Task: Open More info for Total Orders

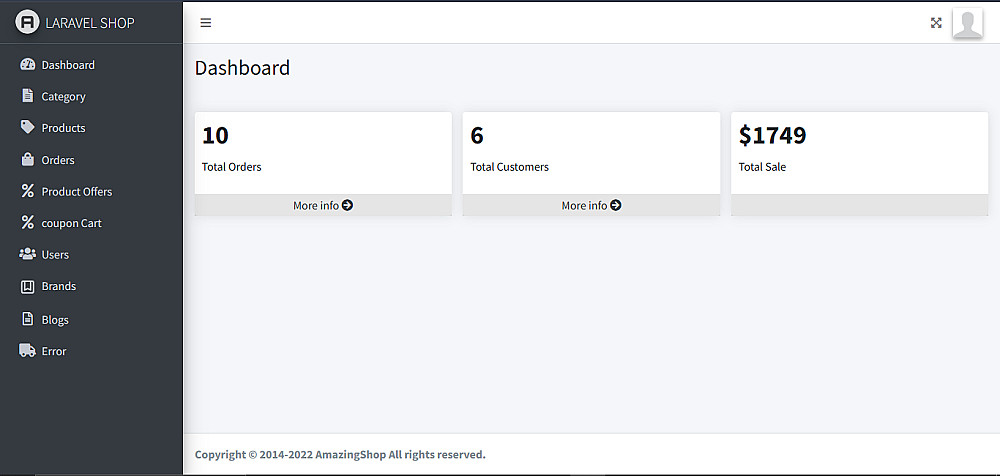Action: [323, 205]
